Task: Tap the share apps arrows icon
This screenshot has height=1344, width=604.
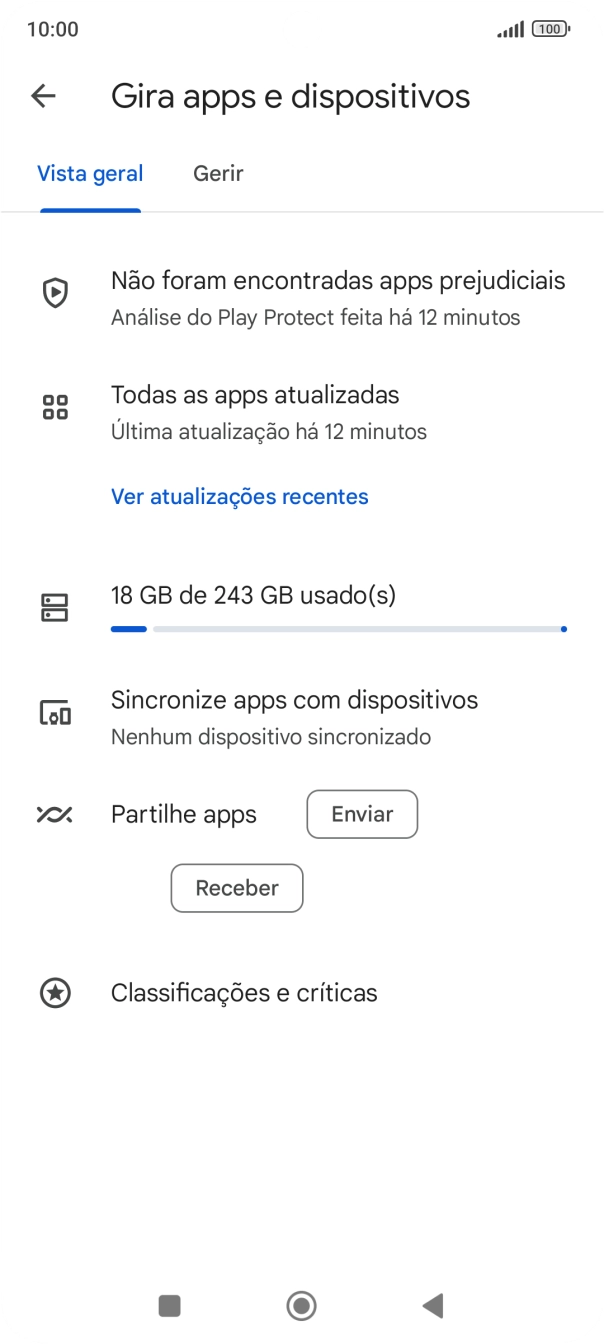Action: [55, 814]
